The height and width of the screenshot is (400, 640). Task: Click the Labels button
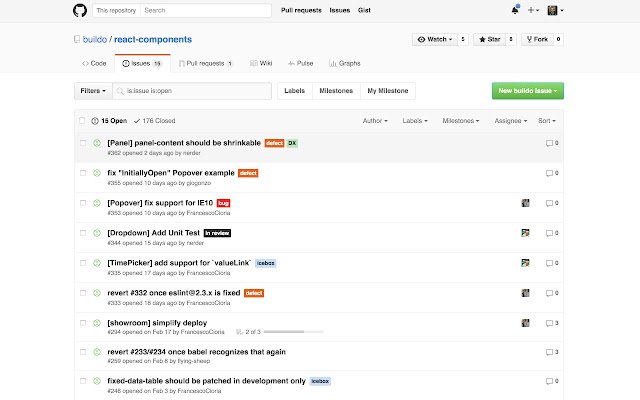pos(295,91)
